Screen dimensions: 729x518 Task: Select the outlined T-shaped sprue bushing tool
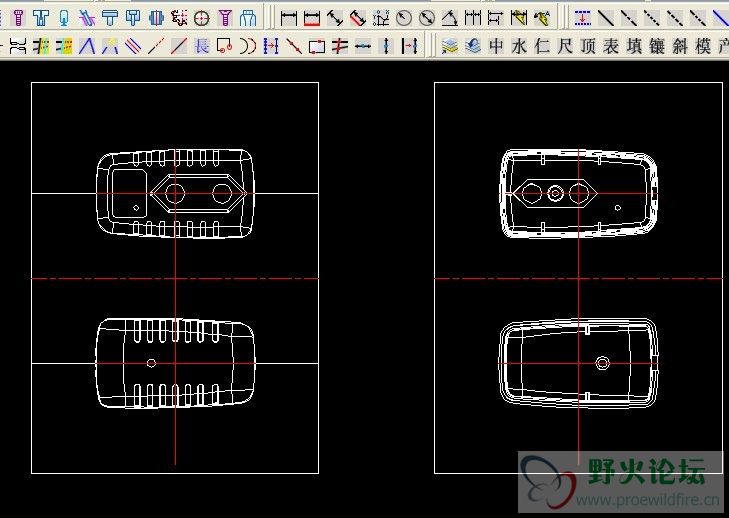(x=41, y=18)
